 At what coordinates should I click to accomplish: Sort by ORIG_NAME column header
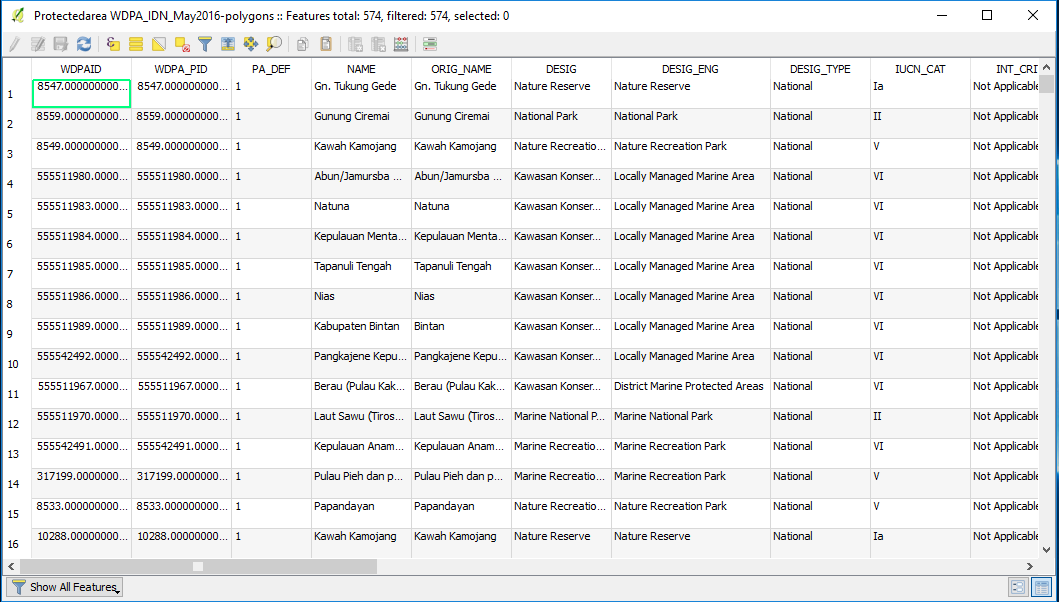pyautogui.click(x=461, y=69)
